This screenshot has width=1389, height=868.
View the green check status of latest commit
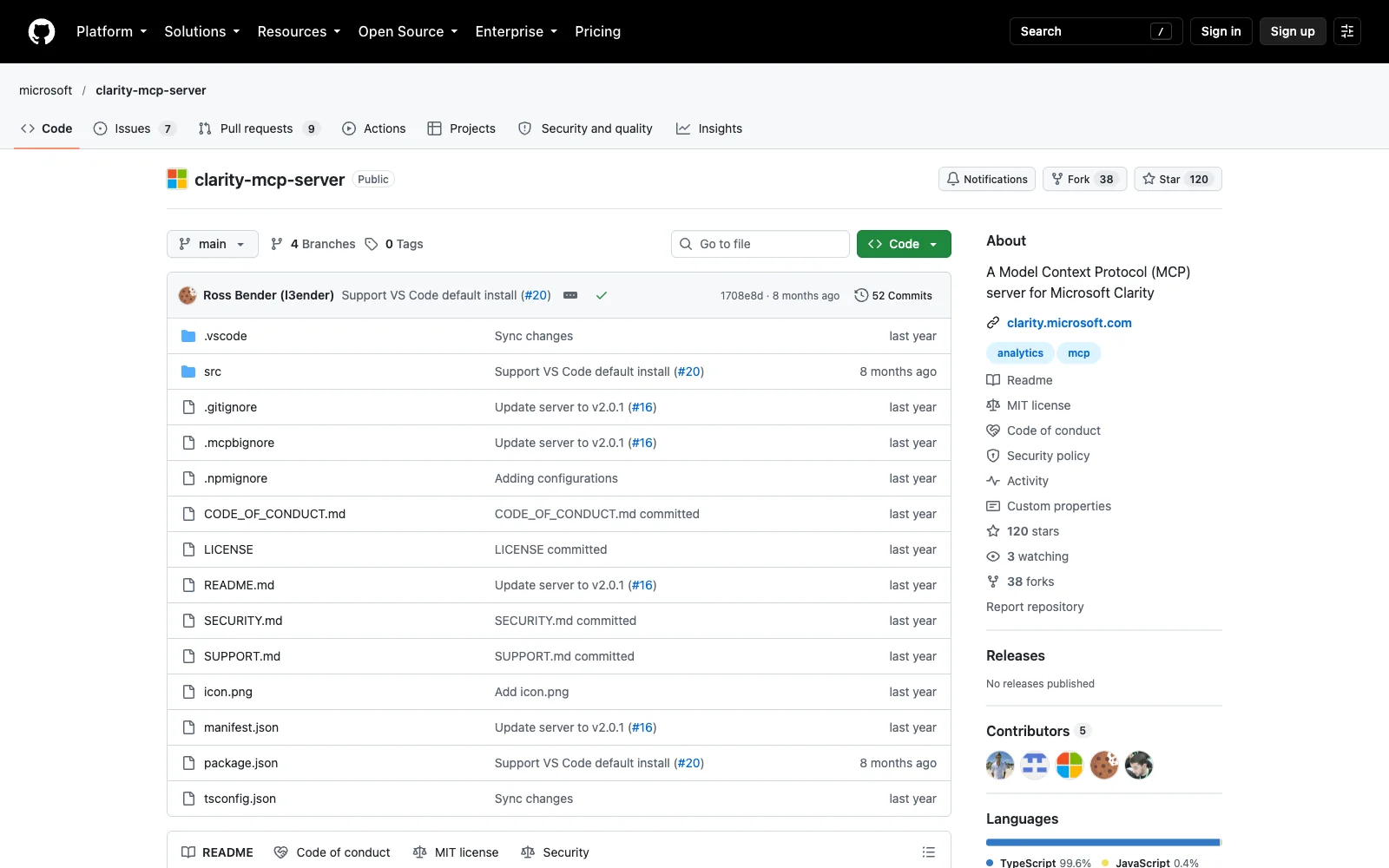pyautogui.click(x=602, y=295)
